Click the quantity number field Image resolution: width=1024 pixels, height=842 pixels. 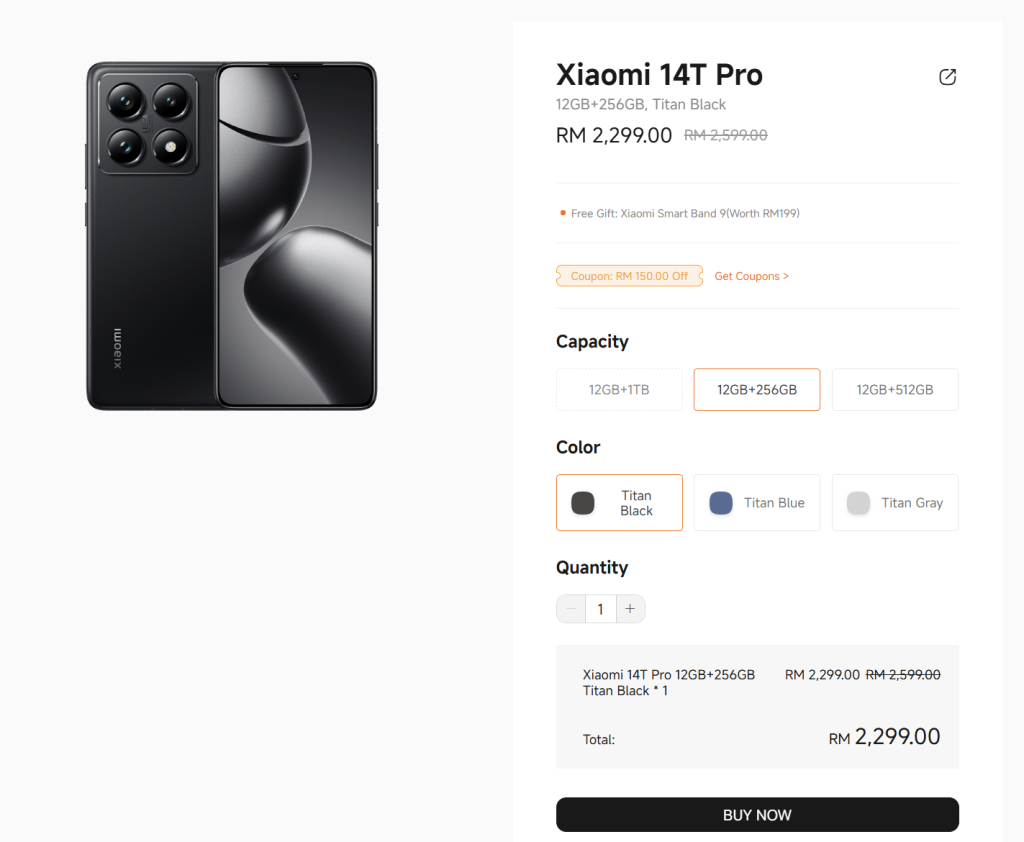click(600, 609)
